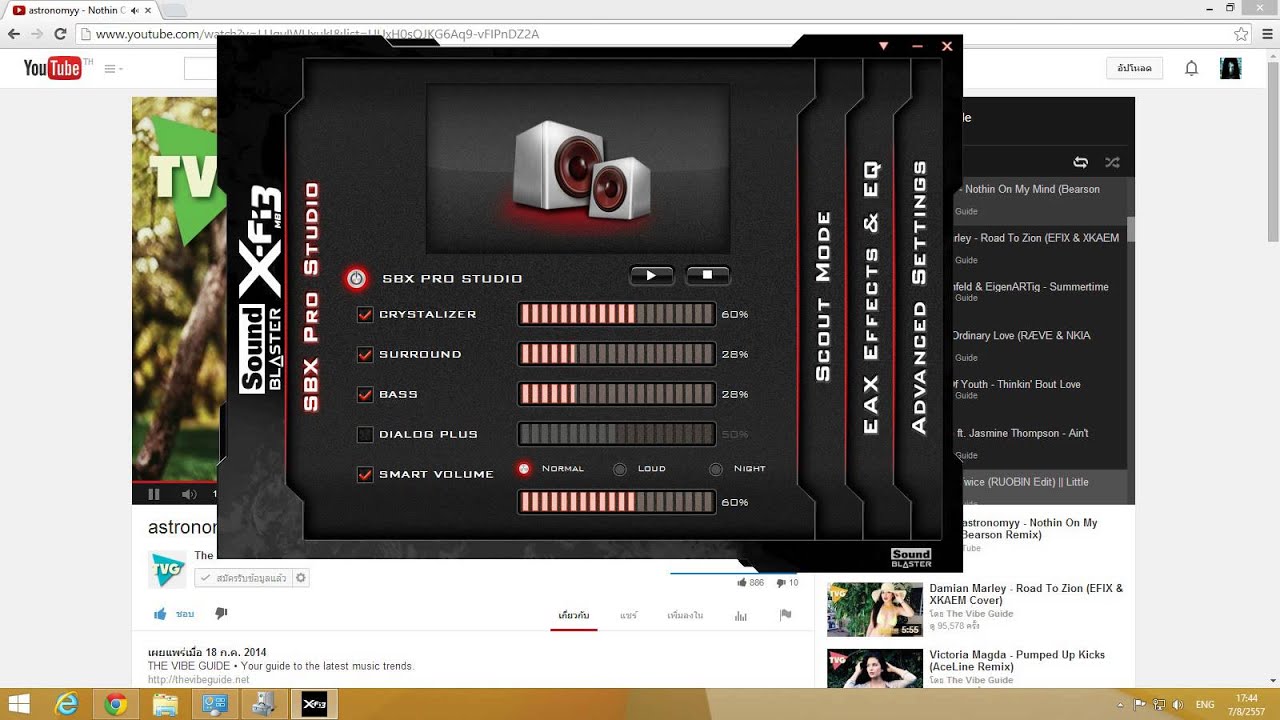The height and width of the screenshot is (720, 1280).
Task: Stop the SBX Pro Studio test audio
Action: coord(708,275)
